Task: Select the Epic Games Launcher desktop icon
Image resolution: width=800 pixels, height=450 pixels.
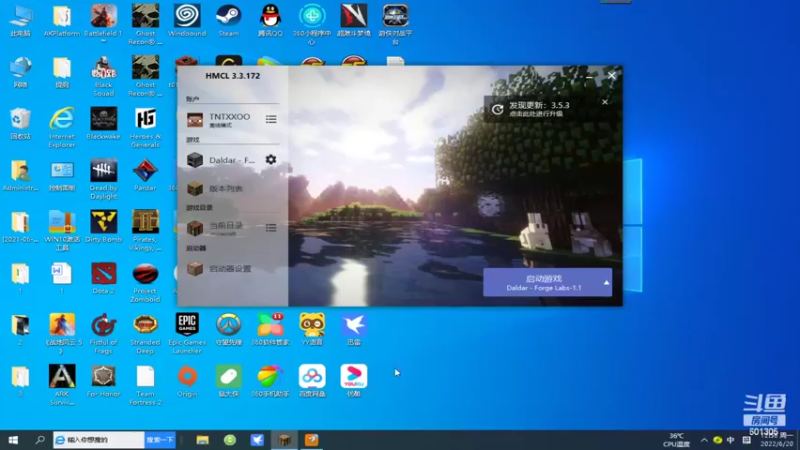Action: coord(187,334)
